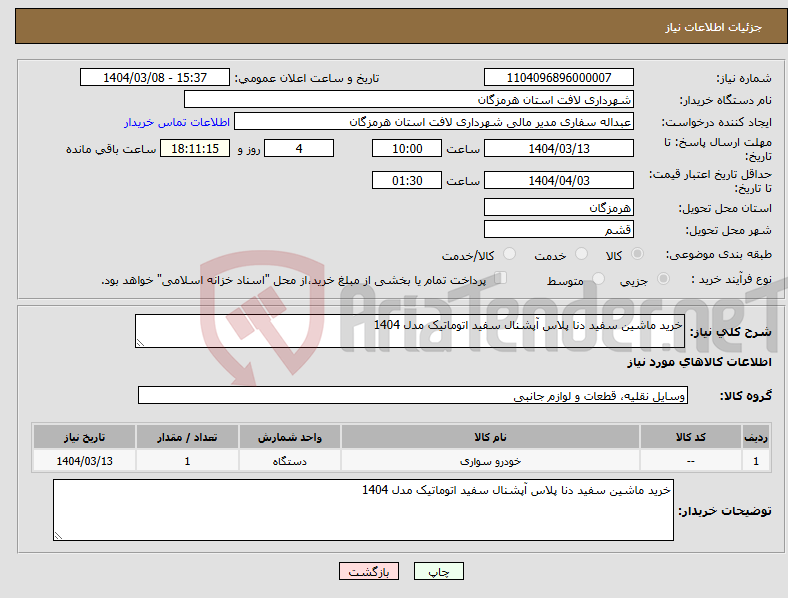Click the خودرو سواری table cell

(490, 460)
